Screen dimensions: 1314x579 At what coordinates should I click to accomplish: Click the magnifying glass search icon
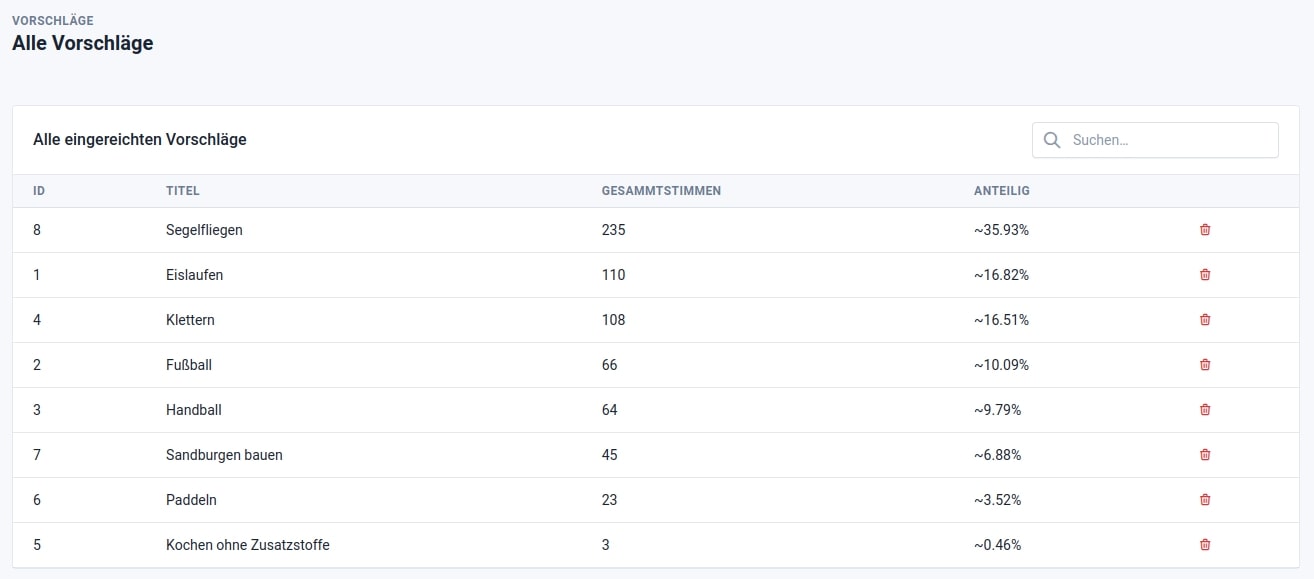coord(1051,140)
